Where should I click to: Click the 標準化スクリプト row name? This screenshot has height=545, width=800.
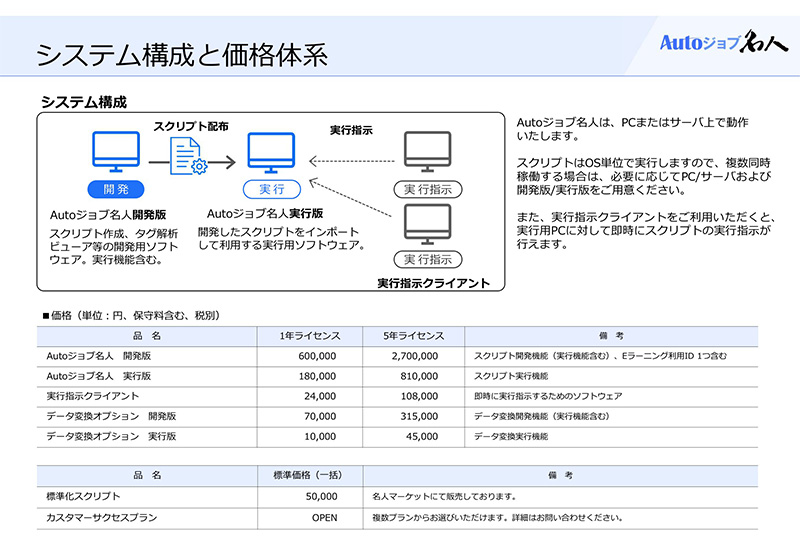click(x=83, y=496)
